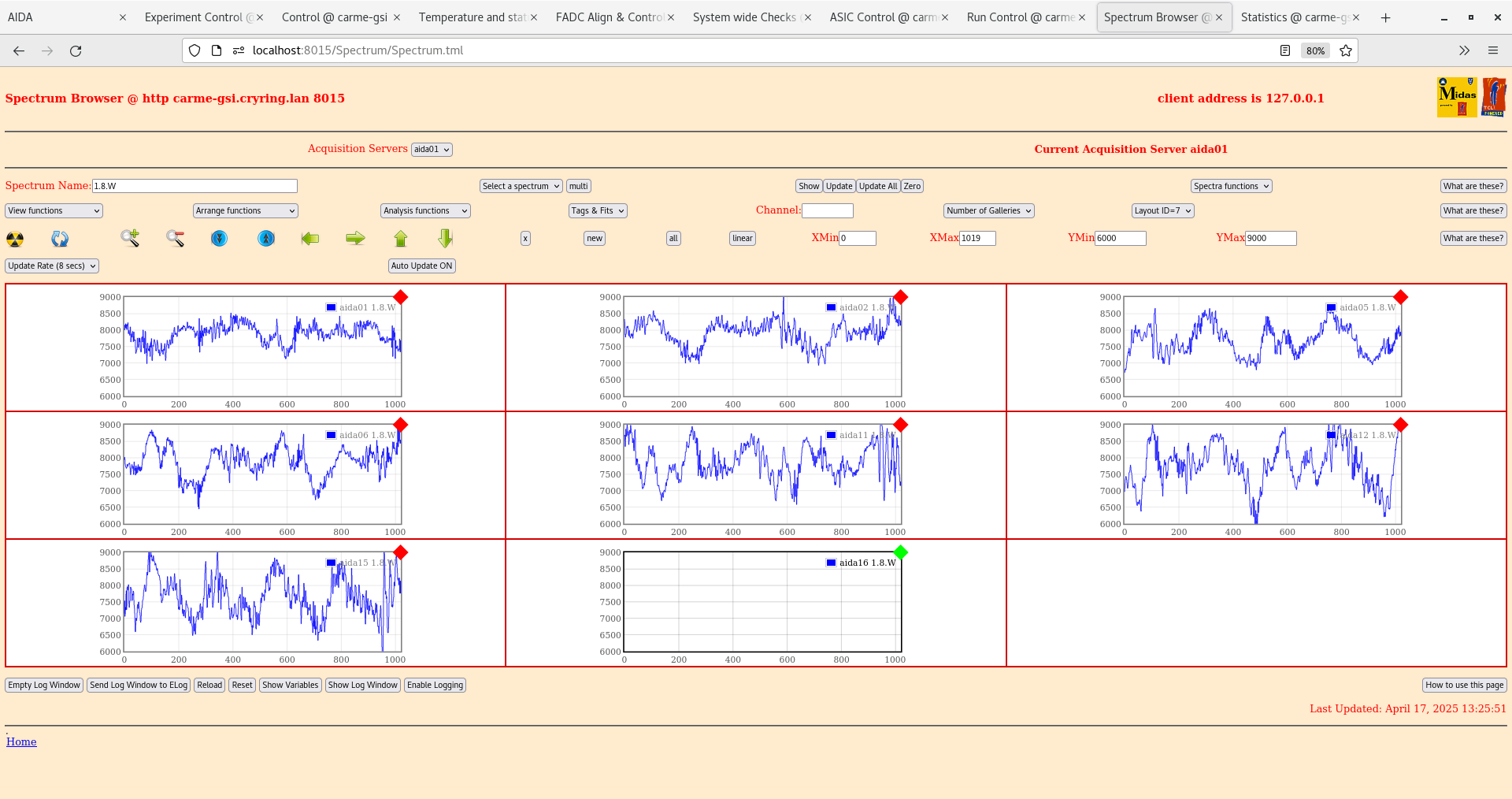Click the blue circle down-chevron icon
Viewport: 1512px width, 799px height.
click(220, 238)
